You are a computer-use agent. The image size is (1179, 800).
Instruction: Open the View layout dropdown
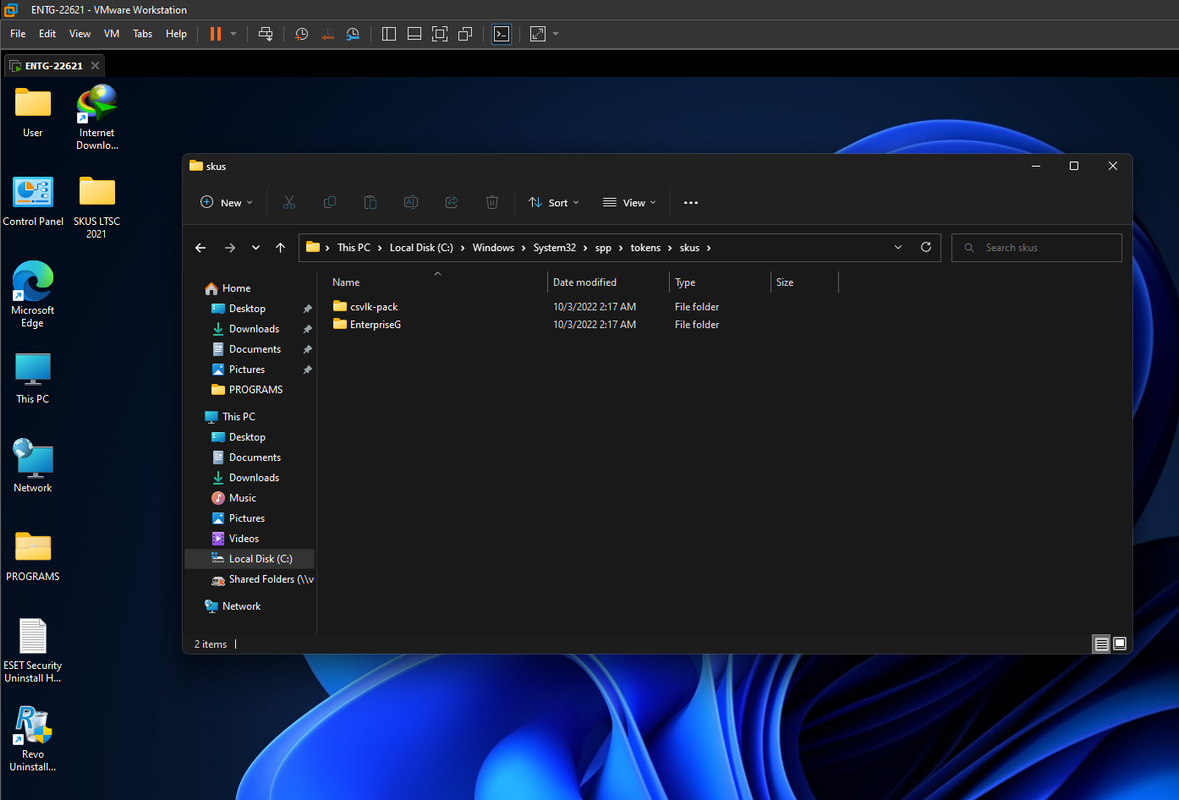629,202
